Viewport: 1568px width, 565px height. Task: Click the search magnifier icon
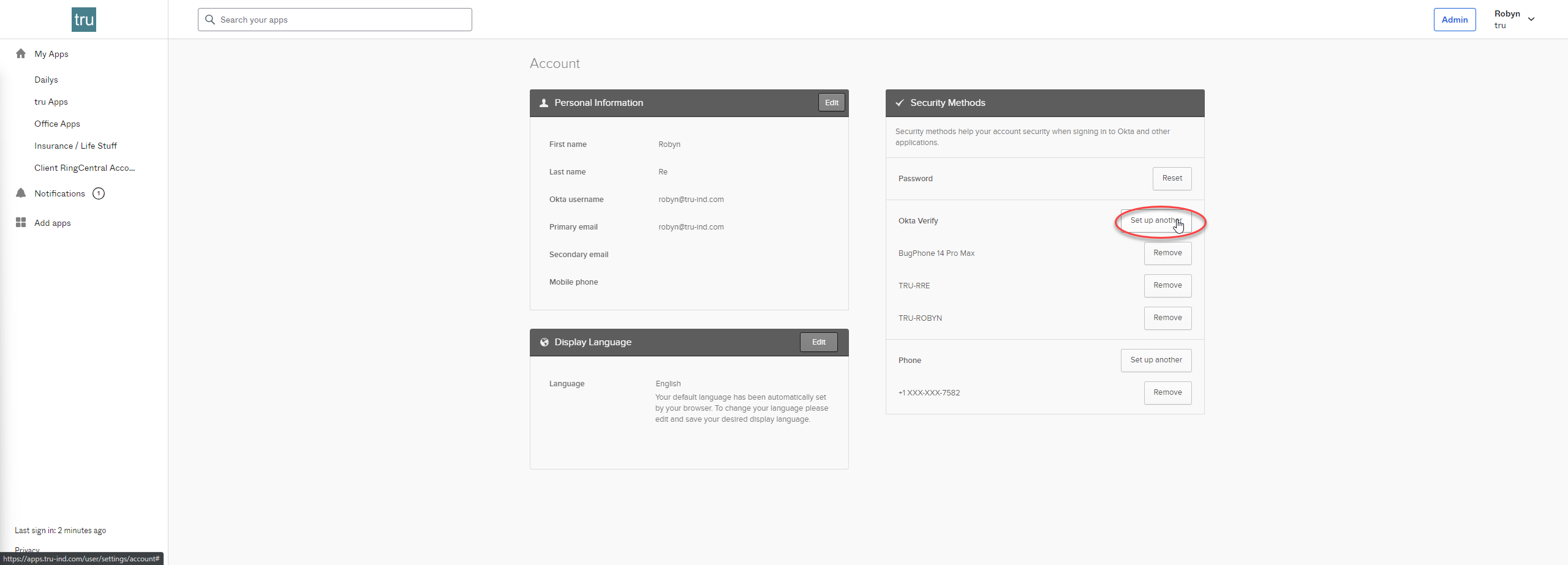point(210,20)
